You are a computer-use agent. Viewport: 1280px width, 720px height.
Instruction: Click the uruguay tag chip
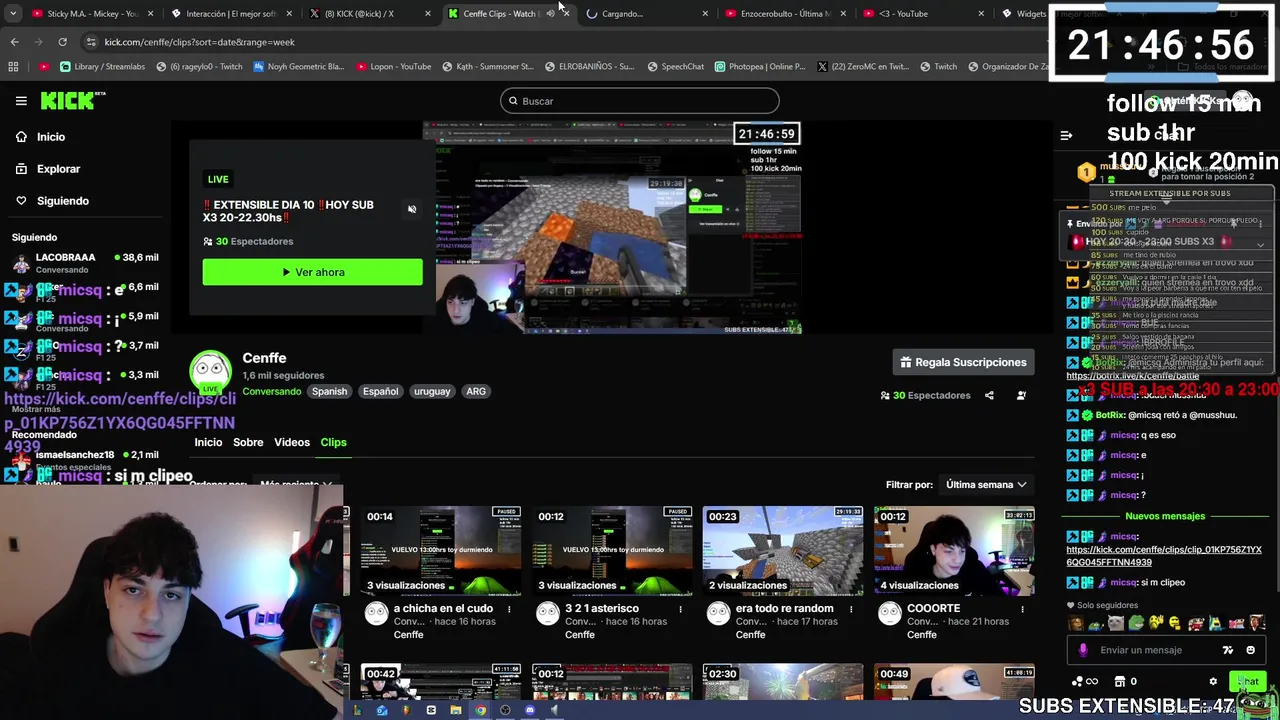432,391
